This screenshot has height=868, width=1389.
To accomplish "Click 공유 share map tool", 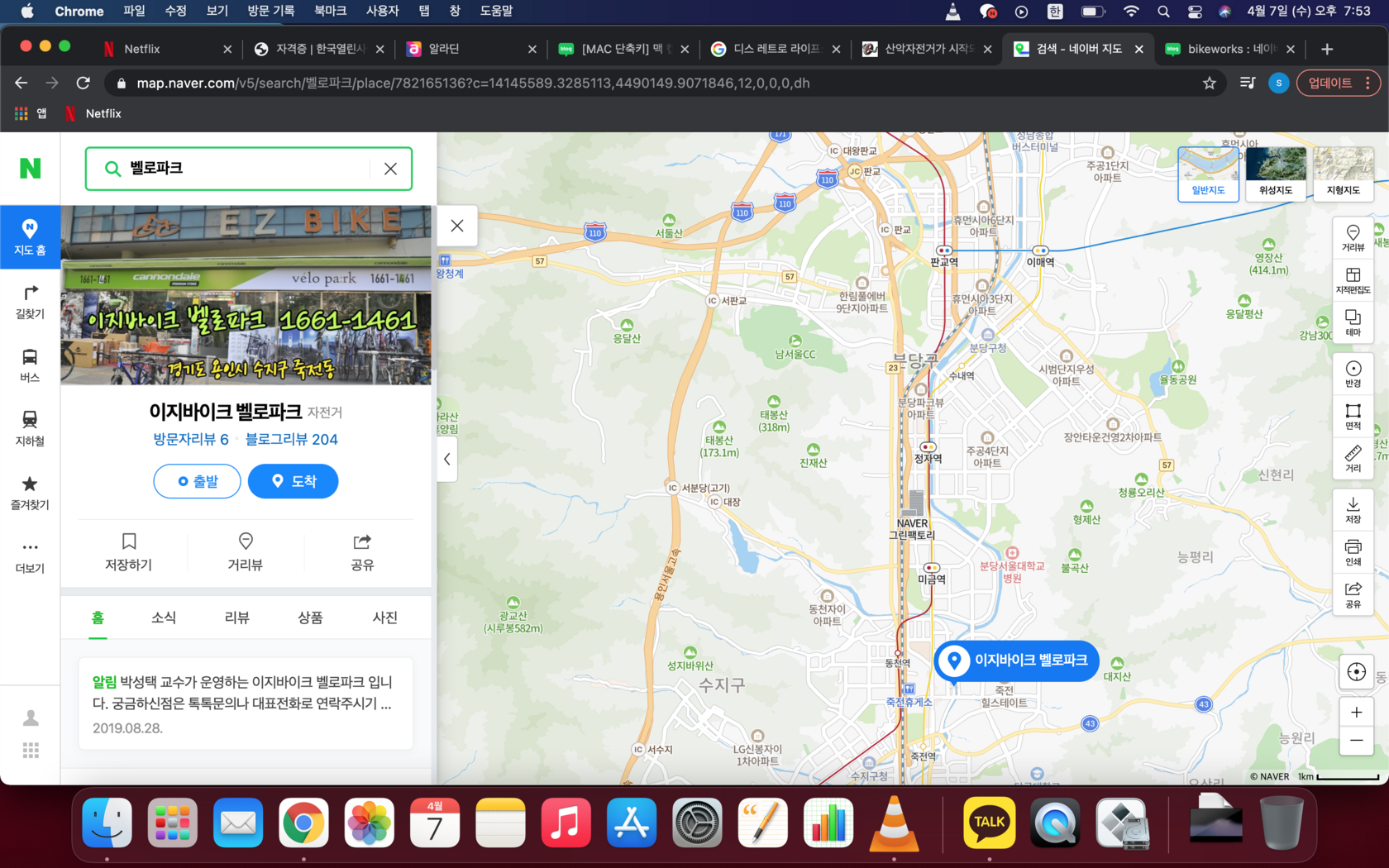I will (x=1353, y=594).
